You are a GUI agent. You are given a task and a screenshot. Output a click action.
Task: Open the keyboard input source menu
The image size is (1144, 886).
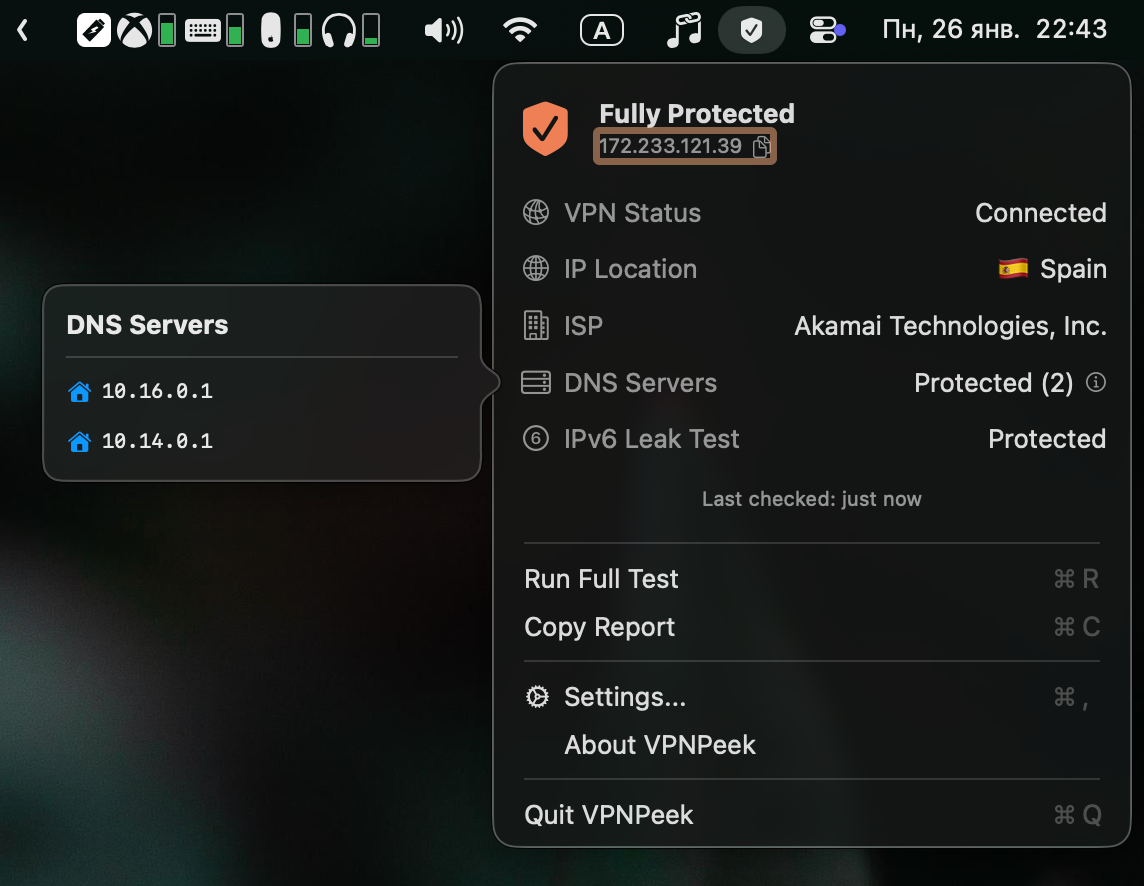[x=601, y=31]
